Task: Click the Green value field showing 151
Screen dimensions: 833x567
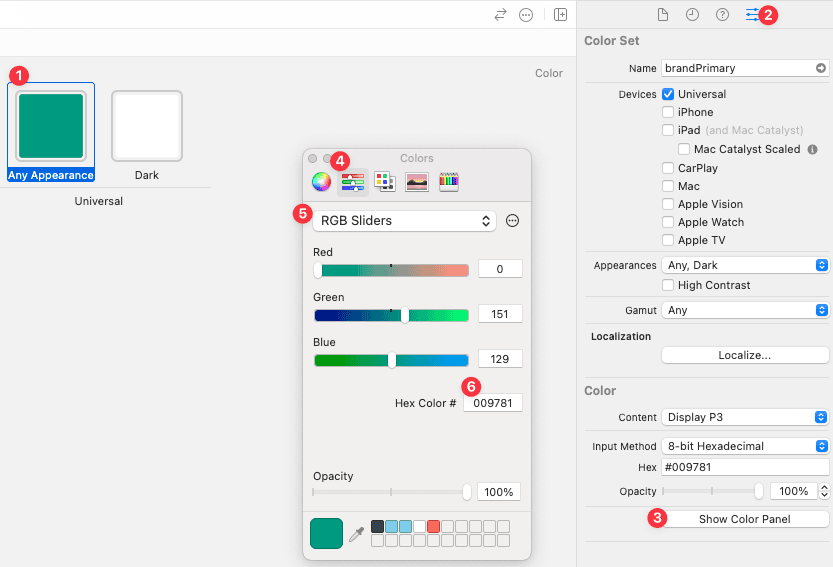Action: [500, 314]
